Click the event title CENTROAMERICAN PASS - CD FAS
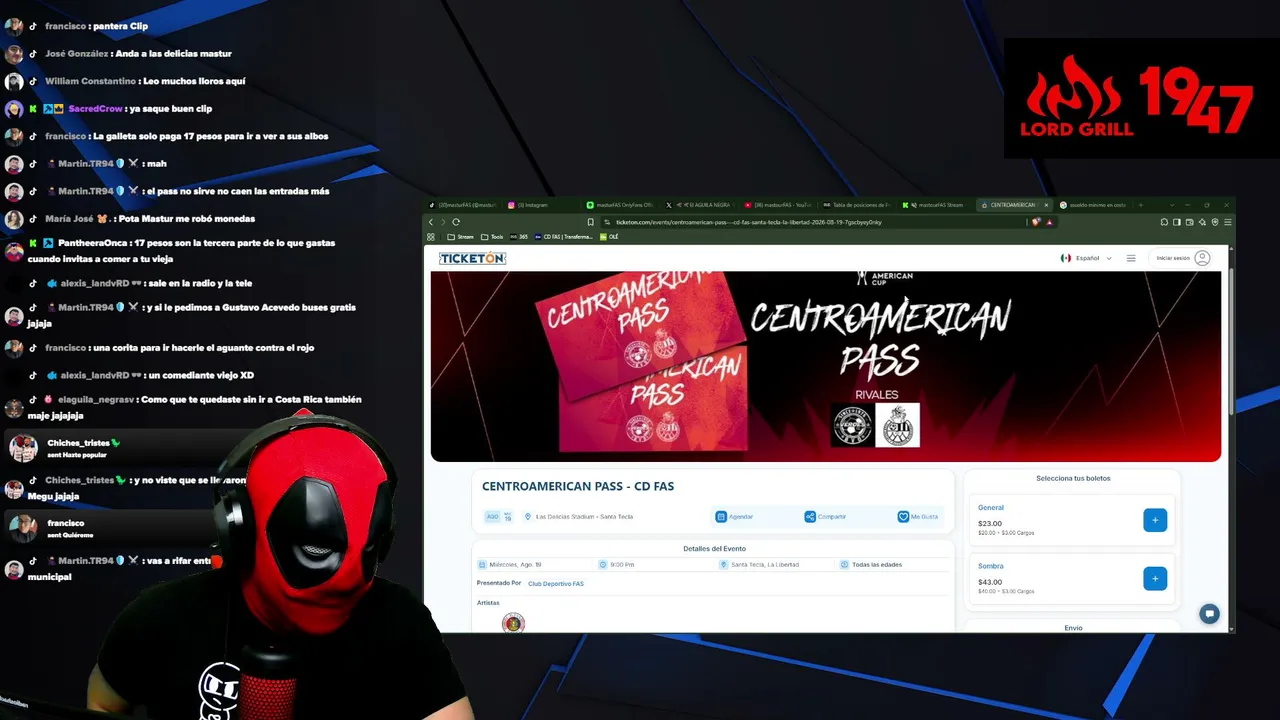 pyautogui.click(x=578, y=487)
